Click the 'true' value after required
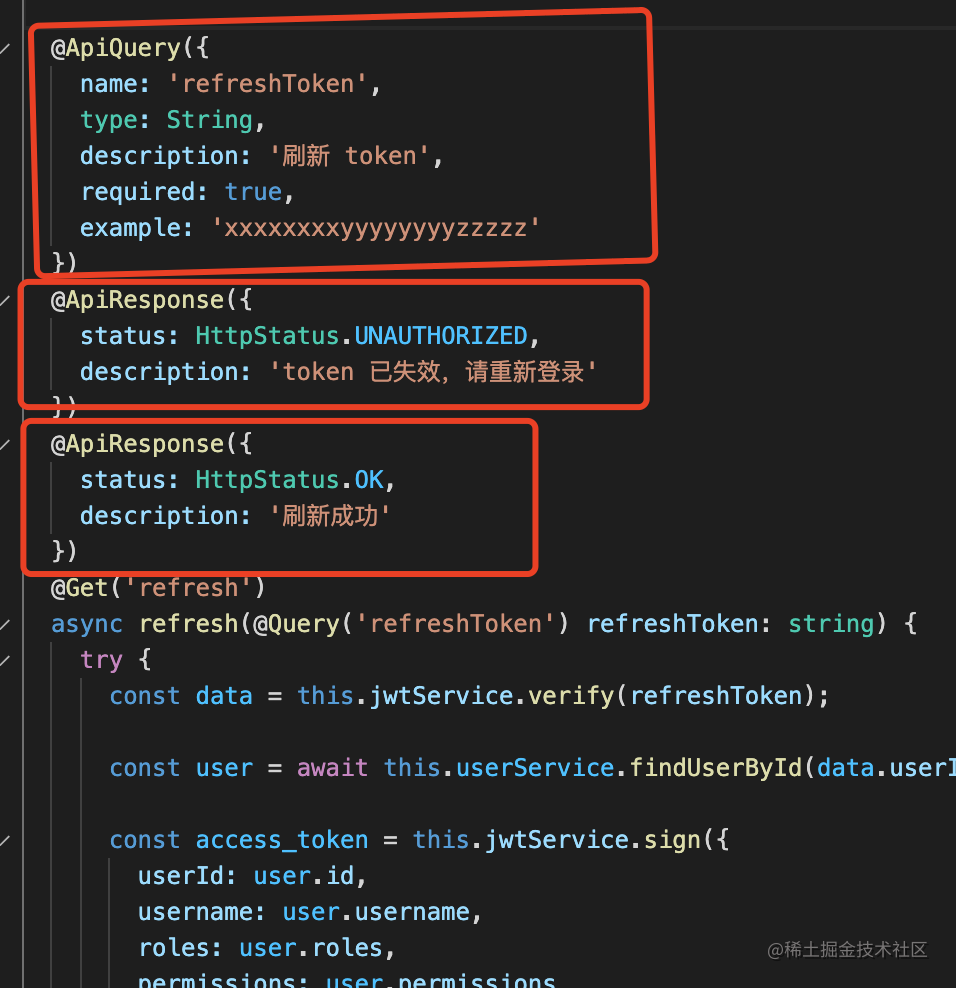Viewport: 956px width, 988px height. click(x=253, y=192)
